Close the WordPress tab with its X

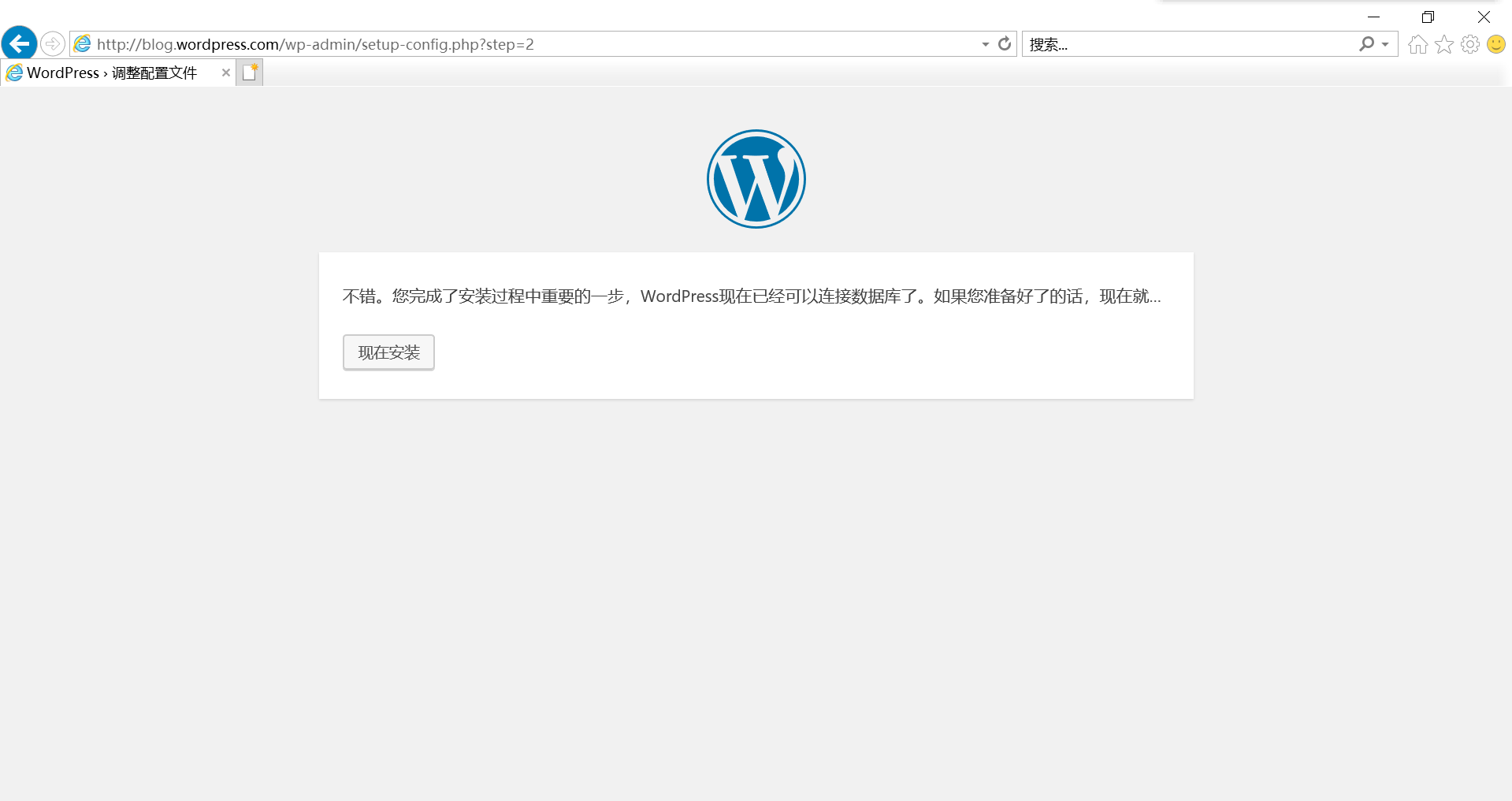(x=226, y=73)
